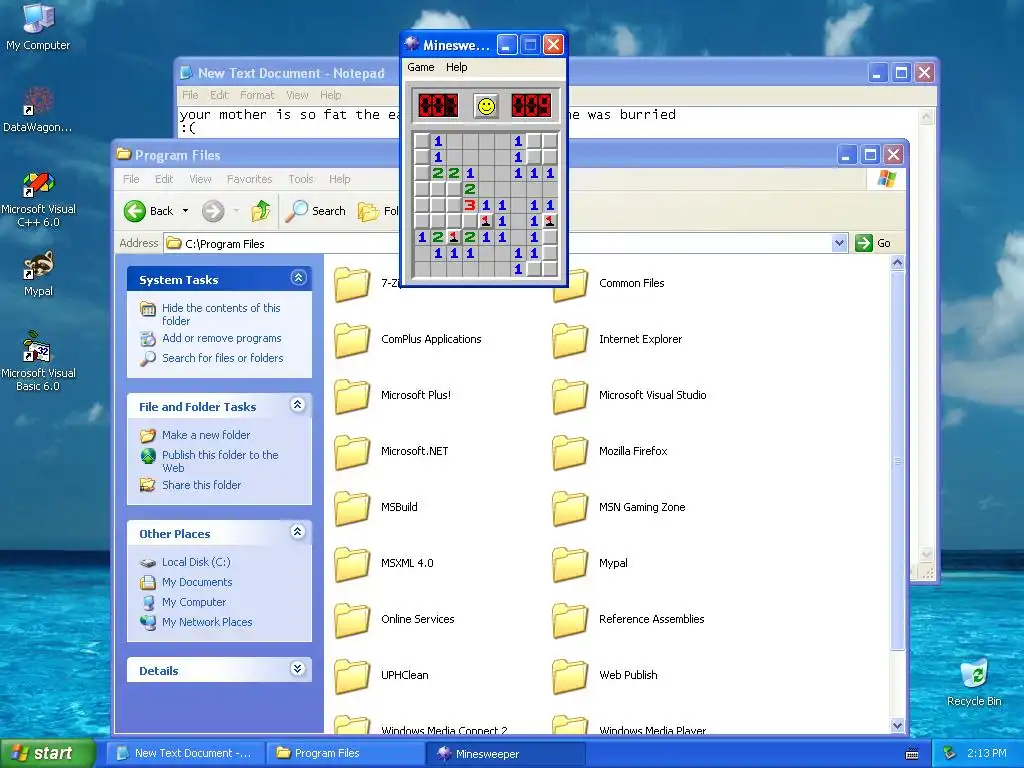Select the Internet Explorer folder icon
The height and width of the screenshot is (768, 1024).
(x=570, y=341)
